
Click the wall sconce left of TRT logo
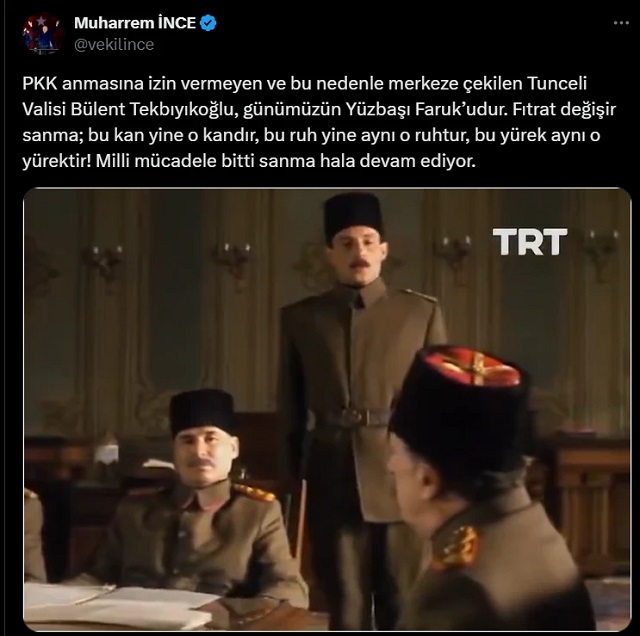[x=453, y=251]
